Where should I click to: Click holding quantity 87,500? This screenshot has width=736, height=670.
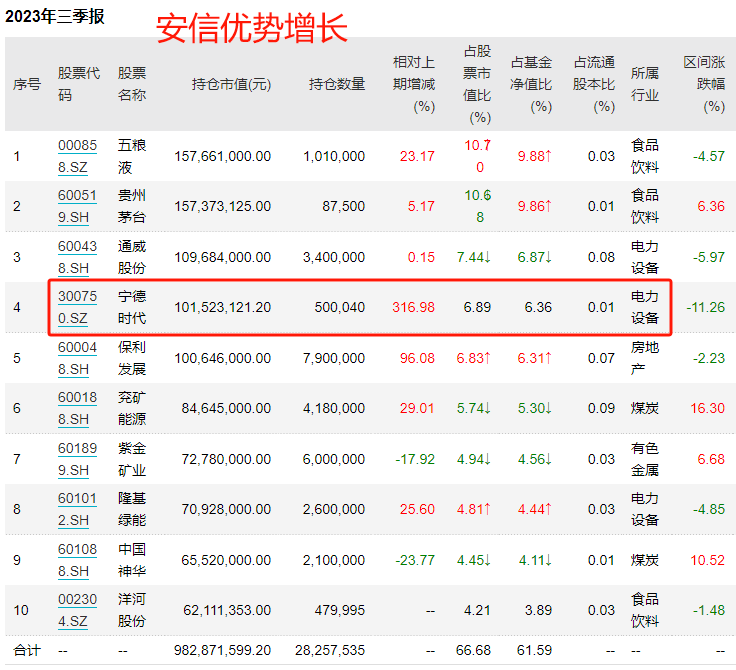coord(344,207)
